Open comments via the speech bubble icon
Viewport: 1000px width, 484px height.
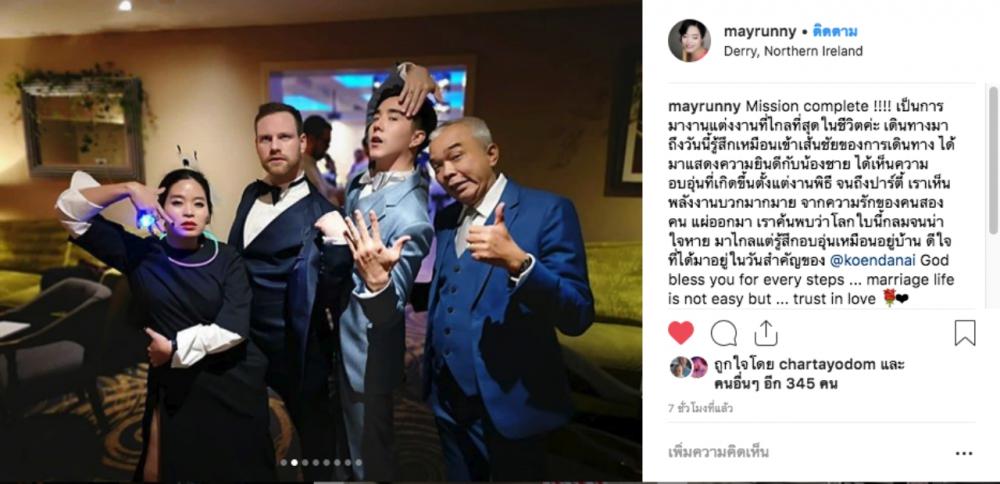(x=724, y=333)
